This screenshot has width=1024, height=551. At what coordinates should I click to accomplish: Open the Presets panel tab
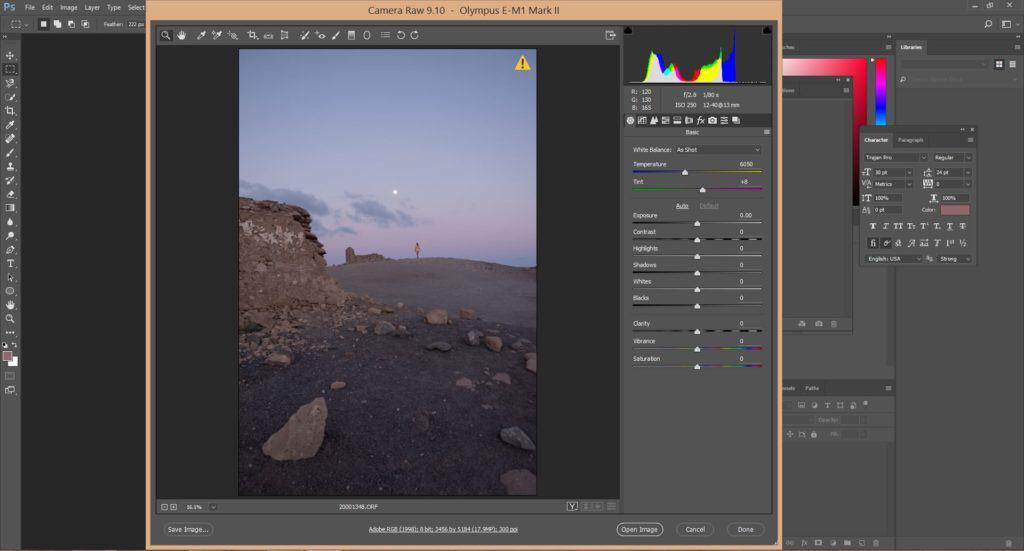pyautogui.click(x=724, y=120)
